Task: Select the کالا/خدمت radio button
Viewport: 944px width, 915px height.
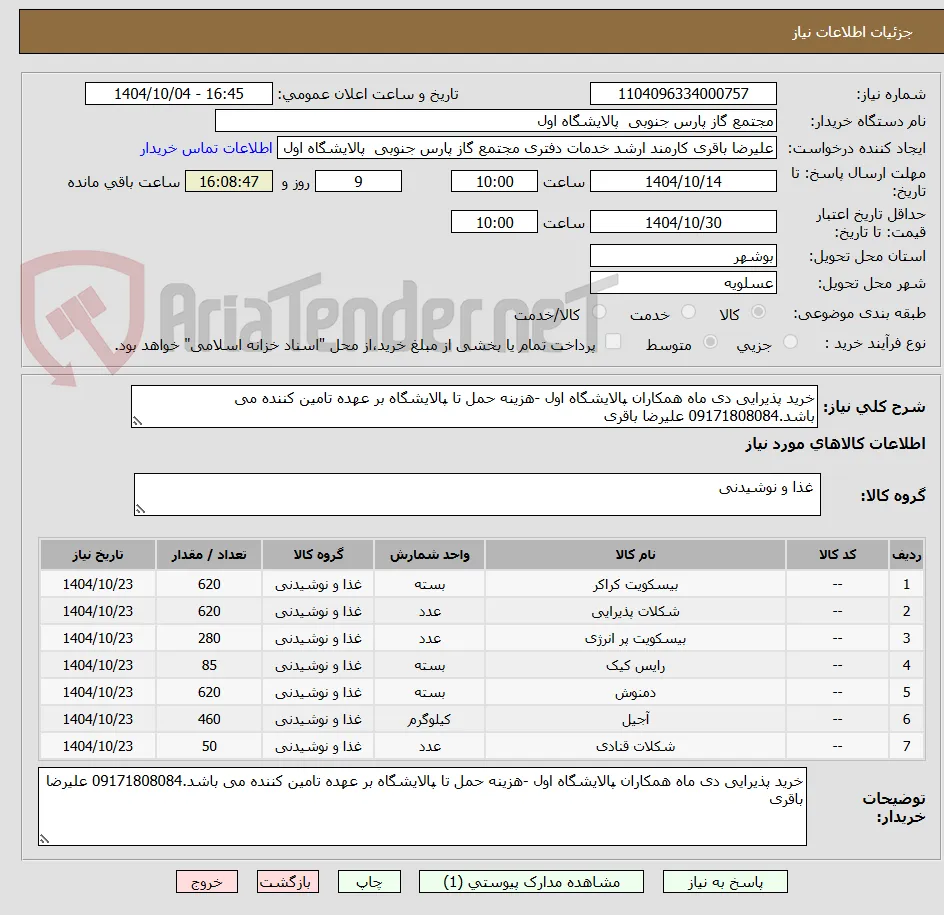Action: coord(599,312)
